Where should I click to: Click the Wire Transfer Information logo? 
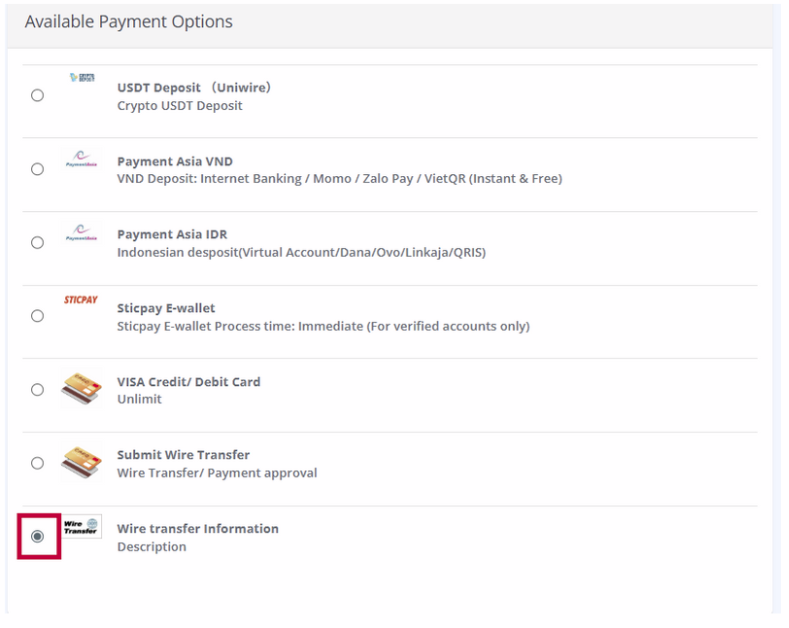(x=81, y=527)
